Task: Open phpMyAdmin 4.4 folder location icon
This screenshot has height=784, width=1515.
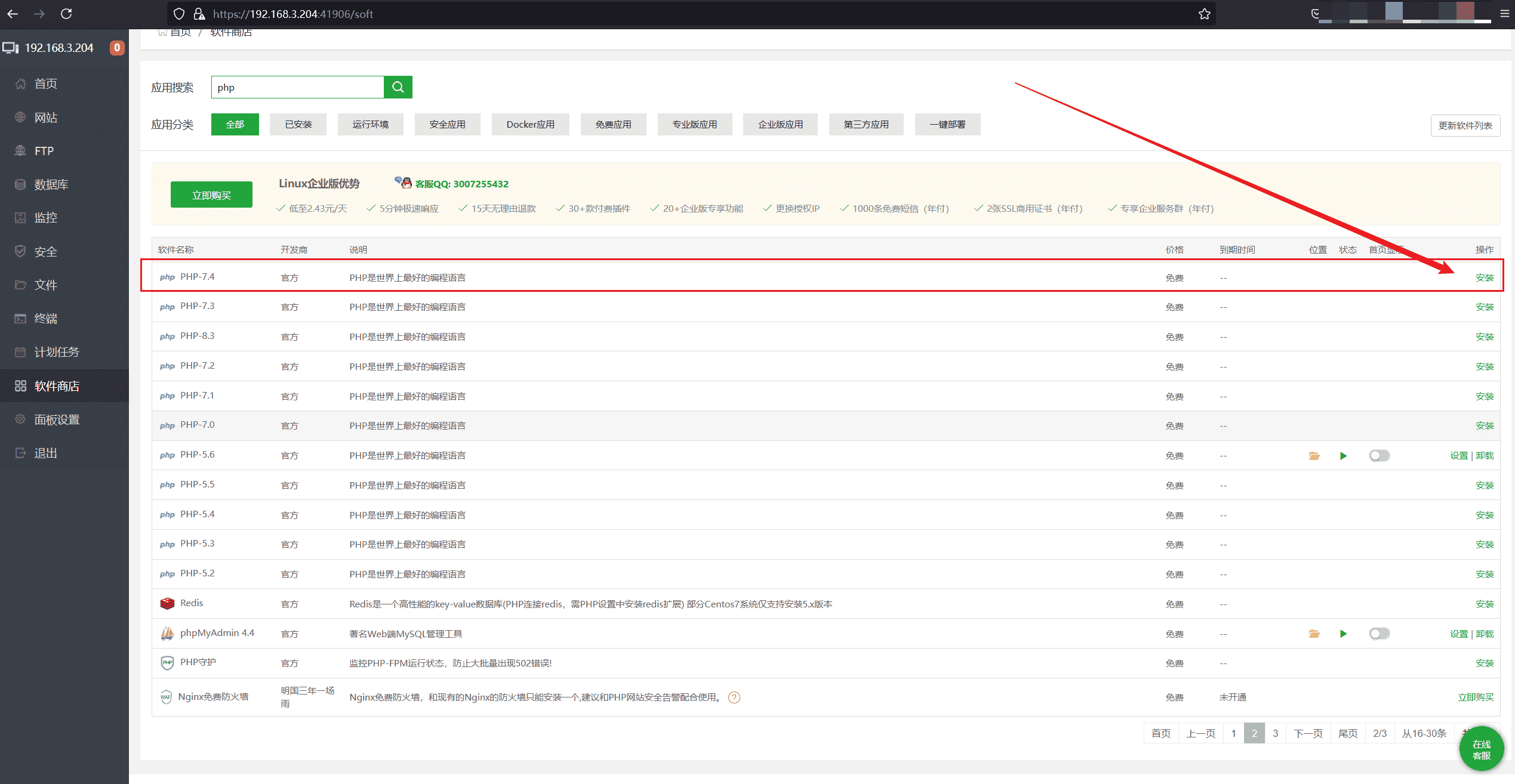Action: (x=1314, y=634)
